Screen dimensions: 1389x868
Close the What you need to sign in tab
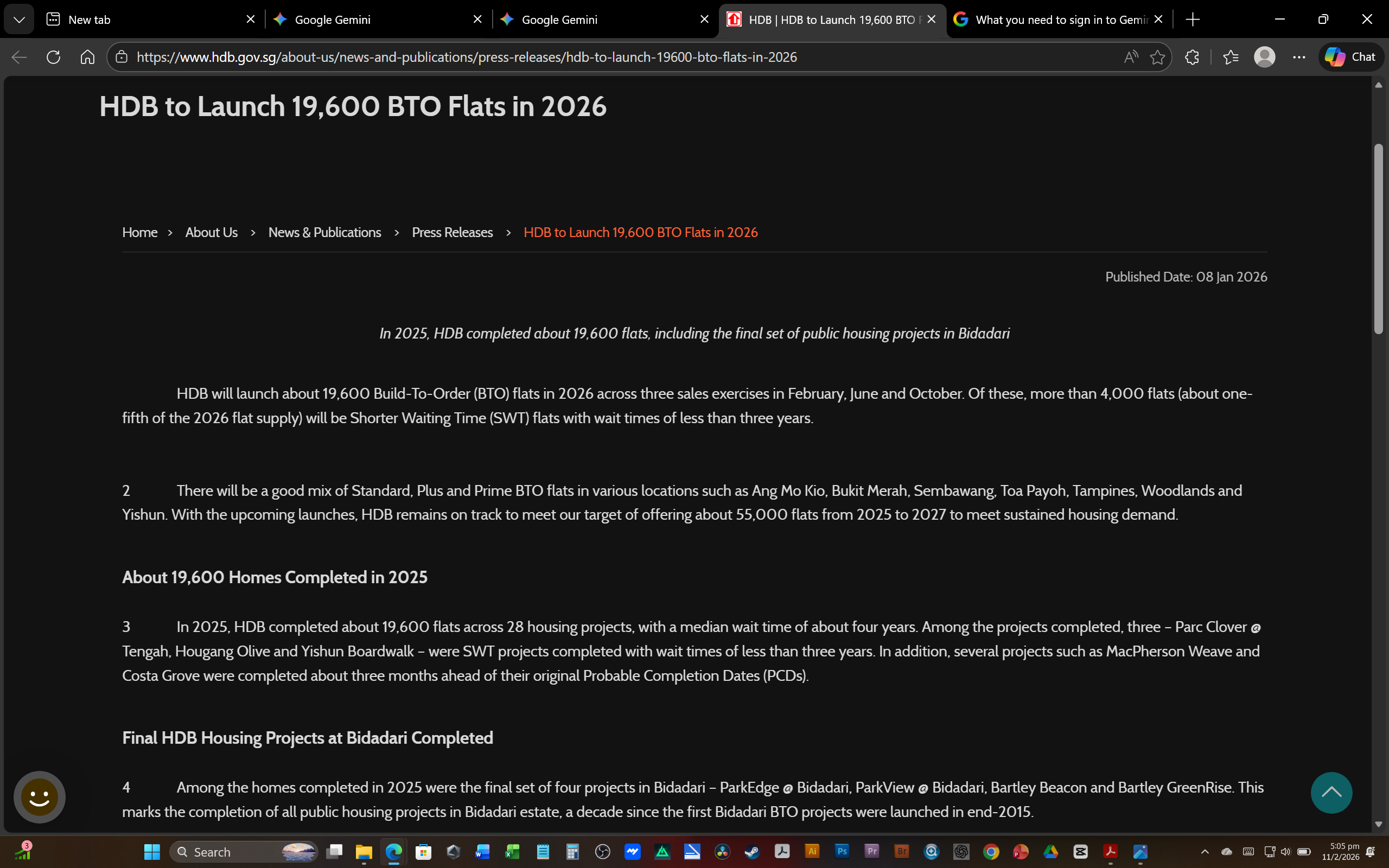pyautogui.click(x=1158, y=20)
